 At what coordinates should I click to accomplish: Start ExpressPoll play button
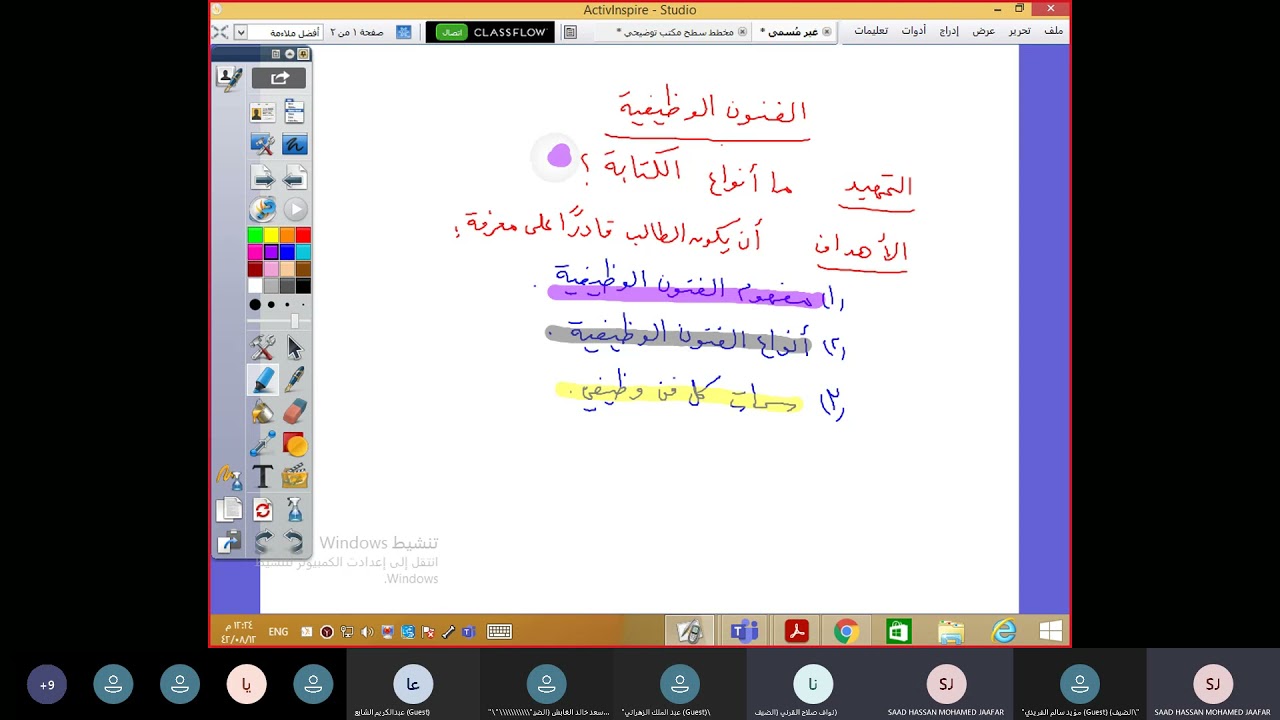tap(295, 210)
